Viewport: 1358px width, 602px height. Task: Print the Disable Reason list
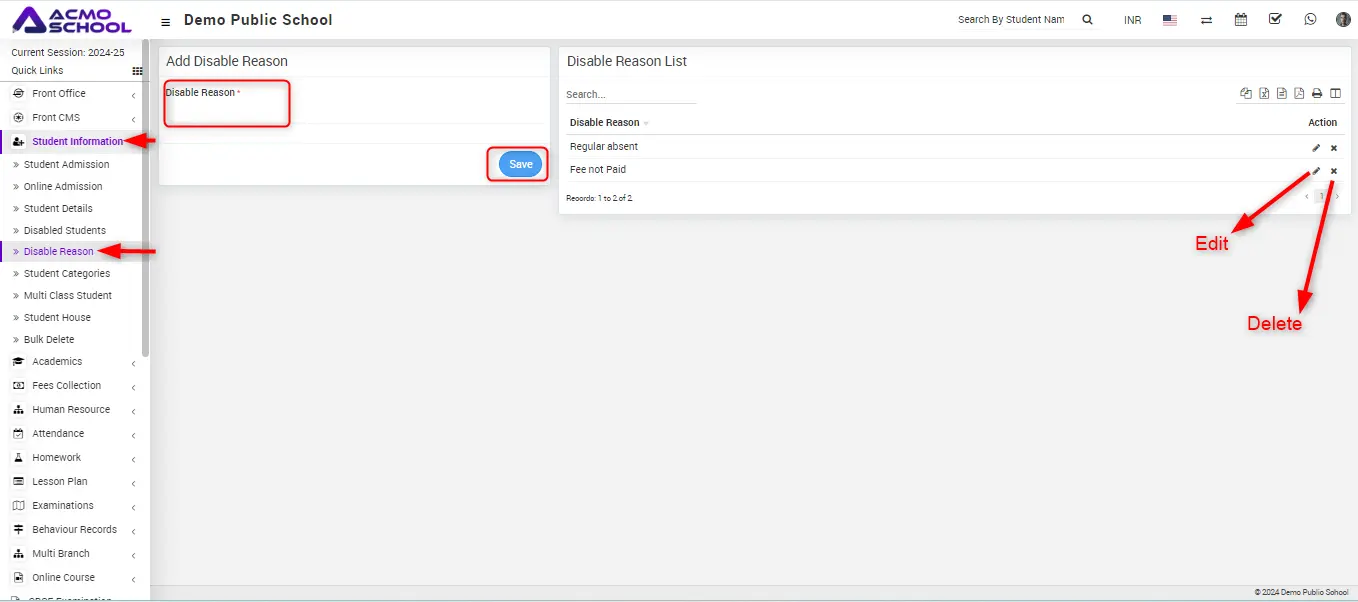1317,94
